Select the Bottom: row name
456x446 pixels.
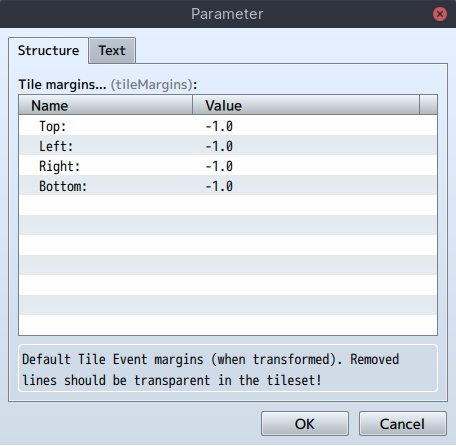click(63, 186)
